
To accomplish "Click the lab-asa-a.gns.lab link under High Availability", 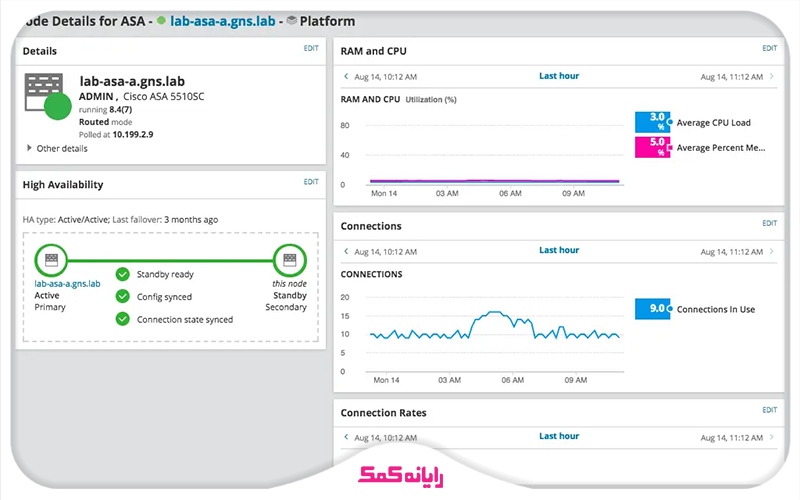I will (x=67, y=283).
